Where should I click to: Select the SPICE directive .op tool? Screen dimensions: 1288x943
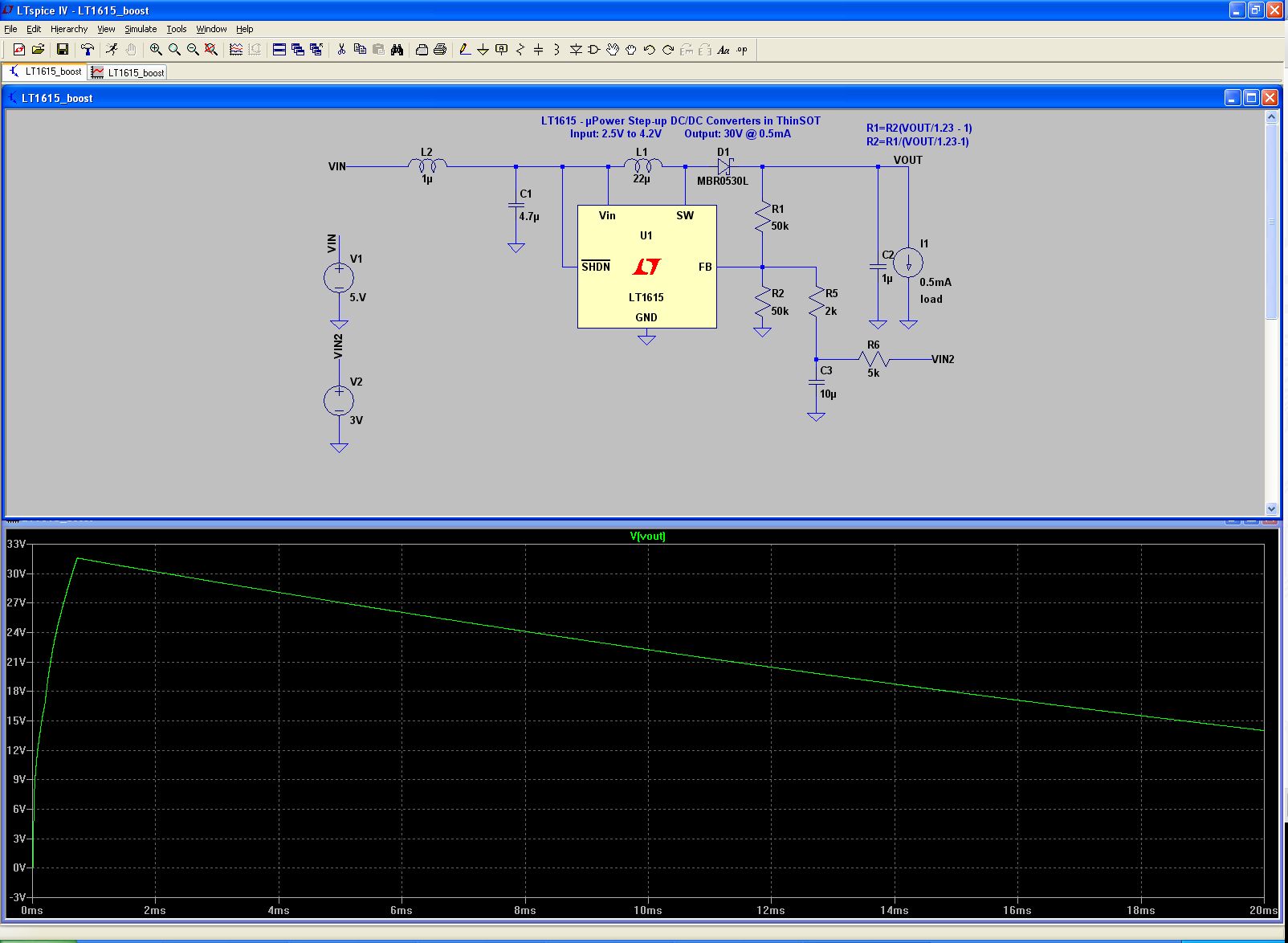(742, 50)
